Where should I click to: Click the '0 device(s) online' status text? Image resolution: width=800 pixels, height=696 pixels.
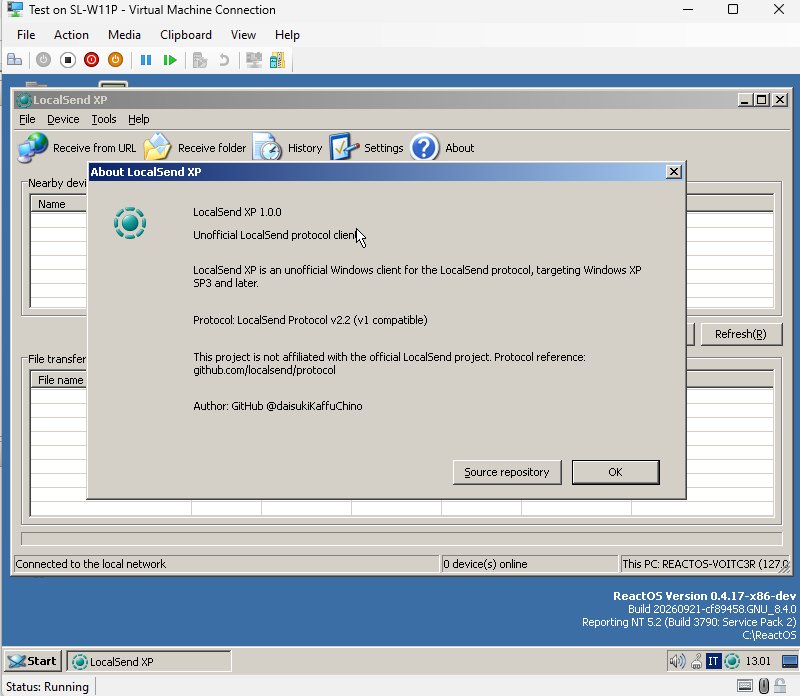click(485, 564)
